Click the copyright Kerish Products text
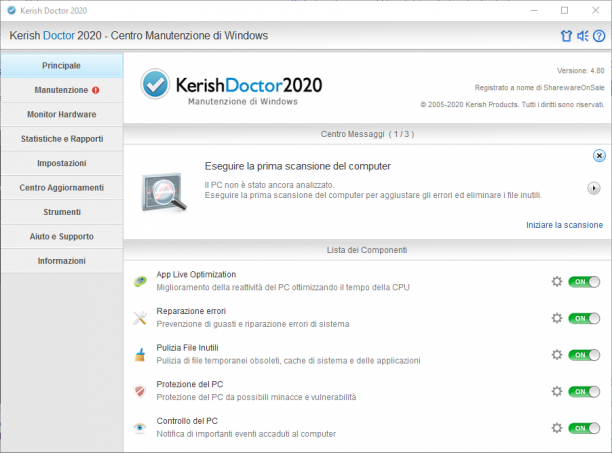Screen dimensions: 612x453 click(512, 105)
